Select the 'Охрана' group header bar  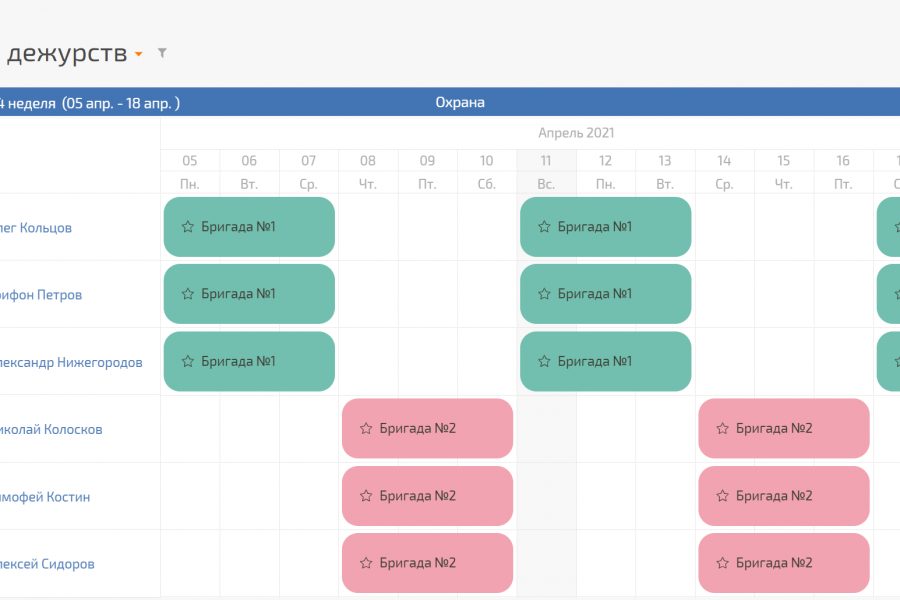pos(460,102)
